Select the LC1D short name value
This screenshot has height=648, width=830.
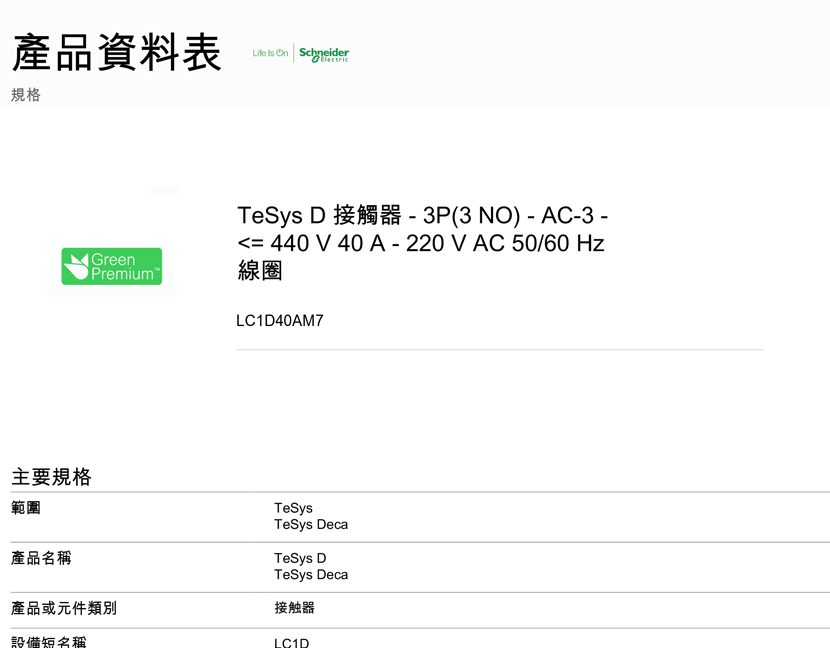(292, 643)
